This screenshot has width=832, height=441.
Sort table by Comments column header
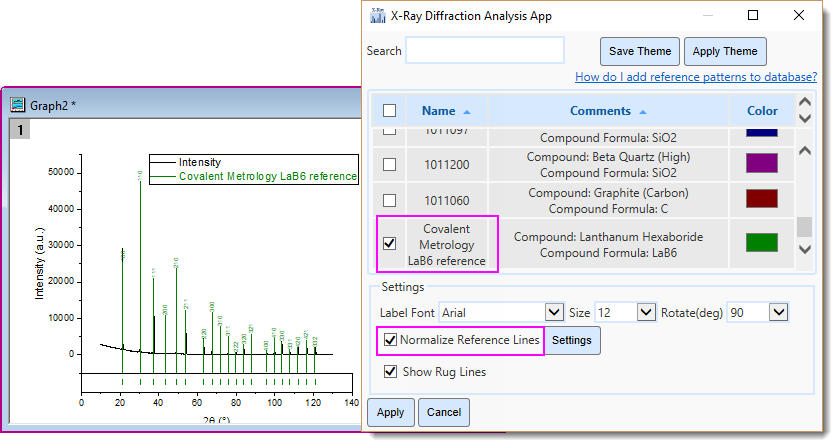[x=608, y=110]
